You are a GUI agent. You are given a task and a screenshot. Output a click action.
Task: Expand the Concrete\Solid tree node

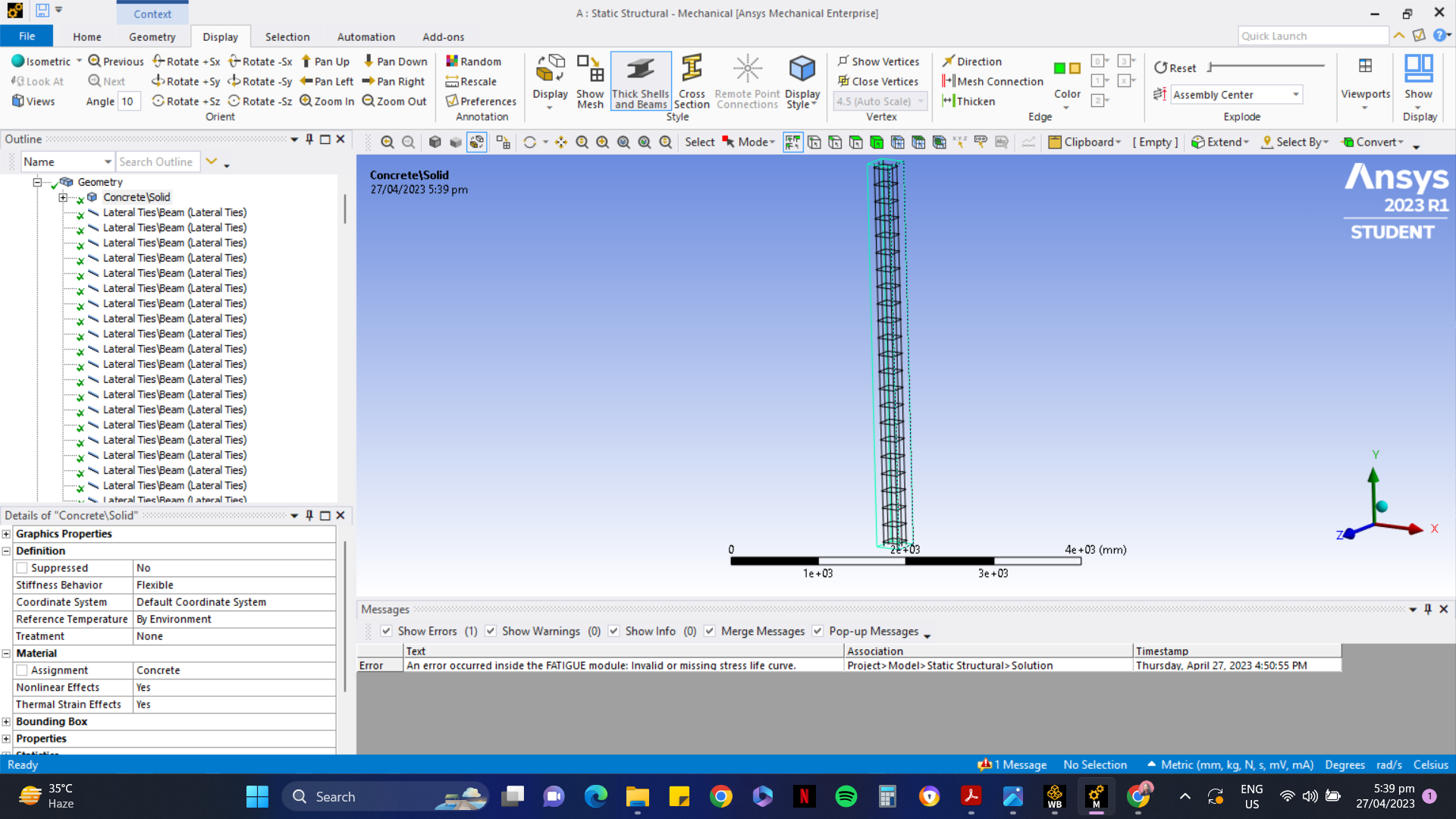click(63, 197)
